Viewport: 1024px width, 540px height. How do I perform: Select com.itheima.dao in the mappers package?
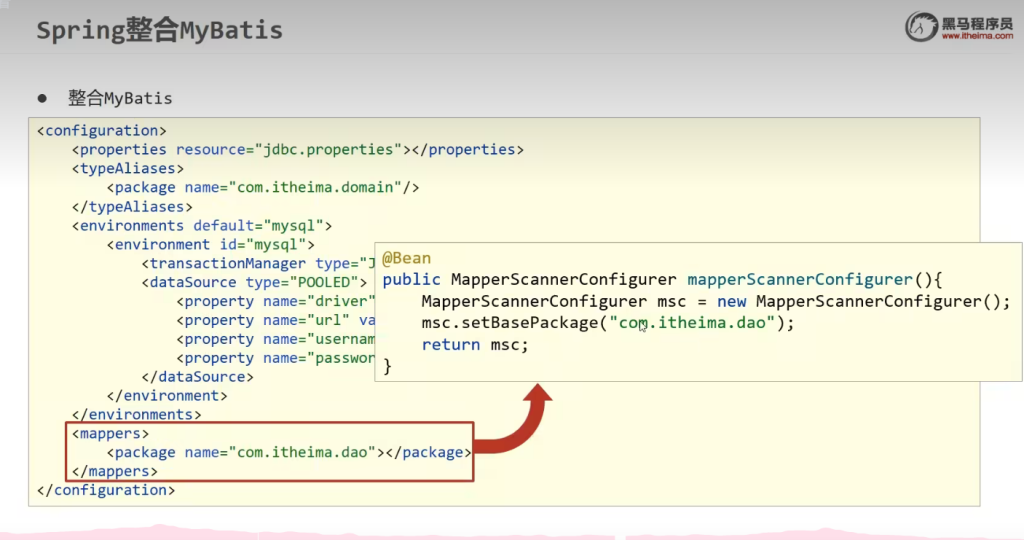point(305,453)
